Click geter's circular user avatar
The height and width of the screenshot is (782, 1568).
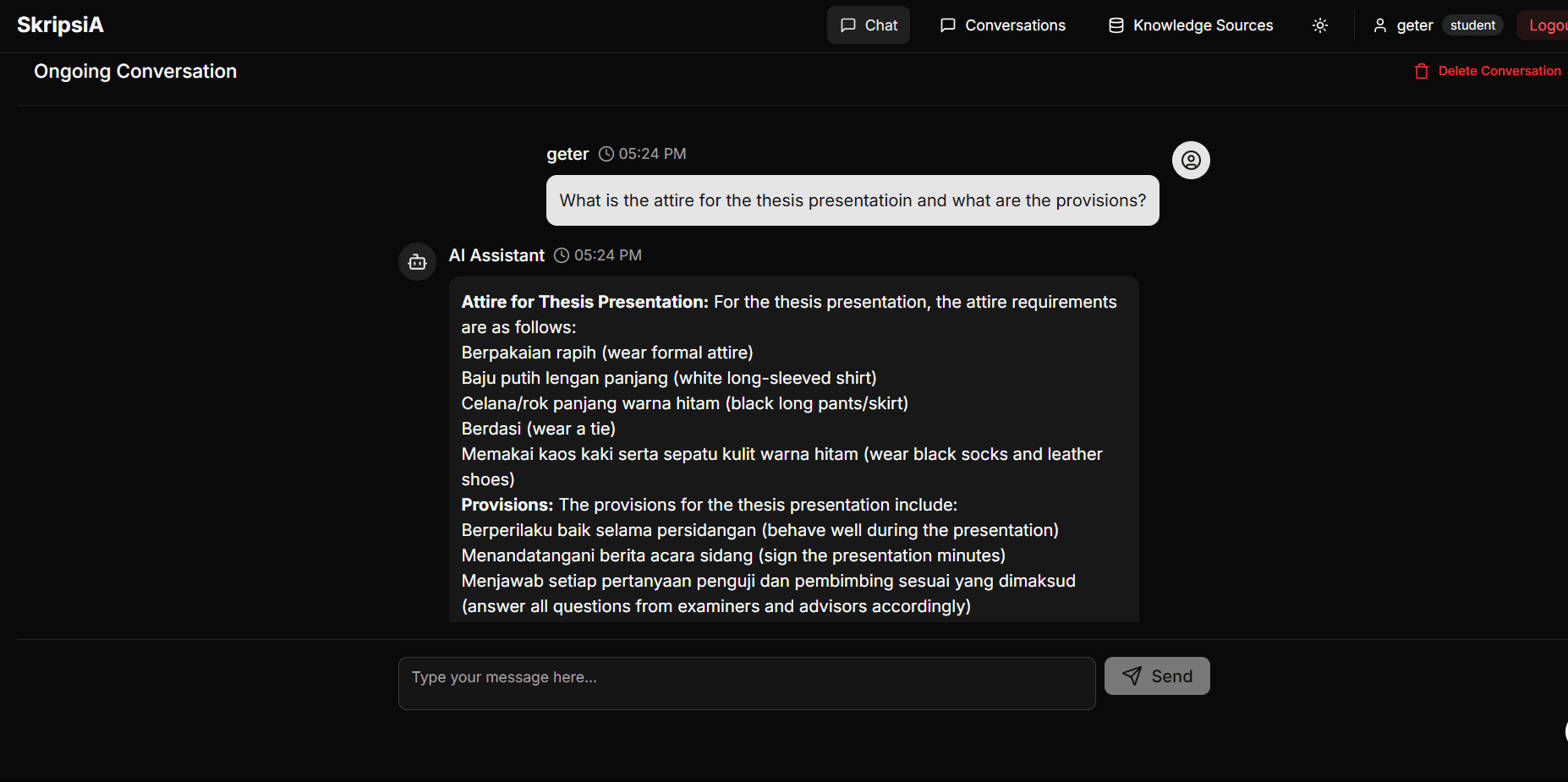click(x=1190, y=160)
